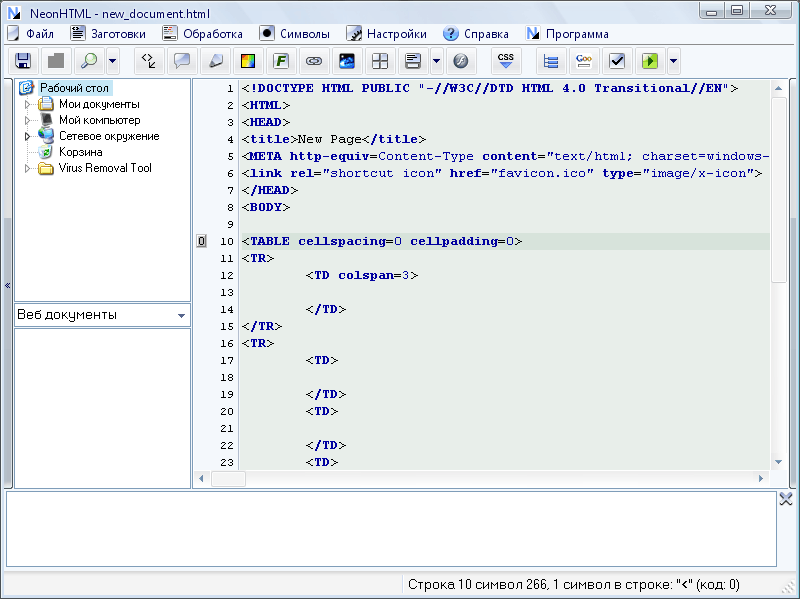Viewport: 800px width, 599px height.
Task: Insert a comment with the speech bubble icon
Action: (182, 61)
